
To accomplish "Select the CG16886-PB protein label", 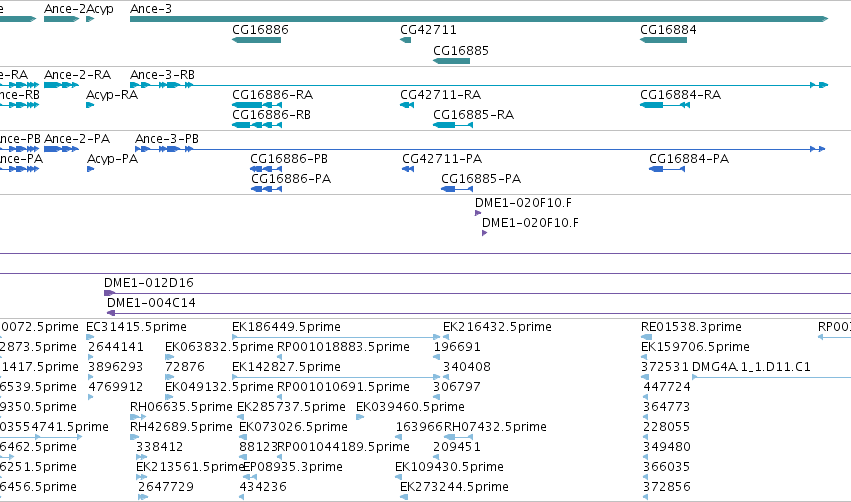I will tap(289, 158).
